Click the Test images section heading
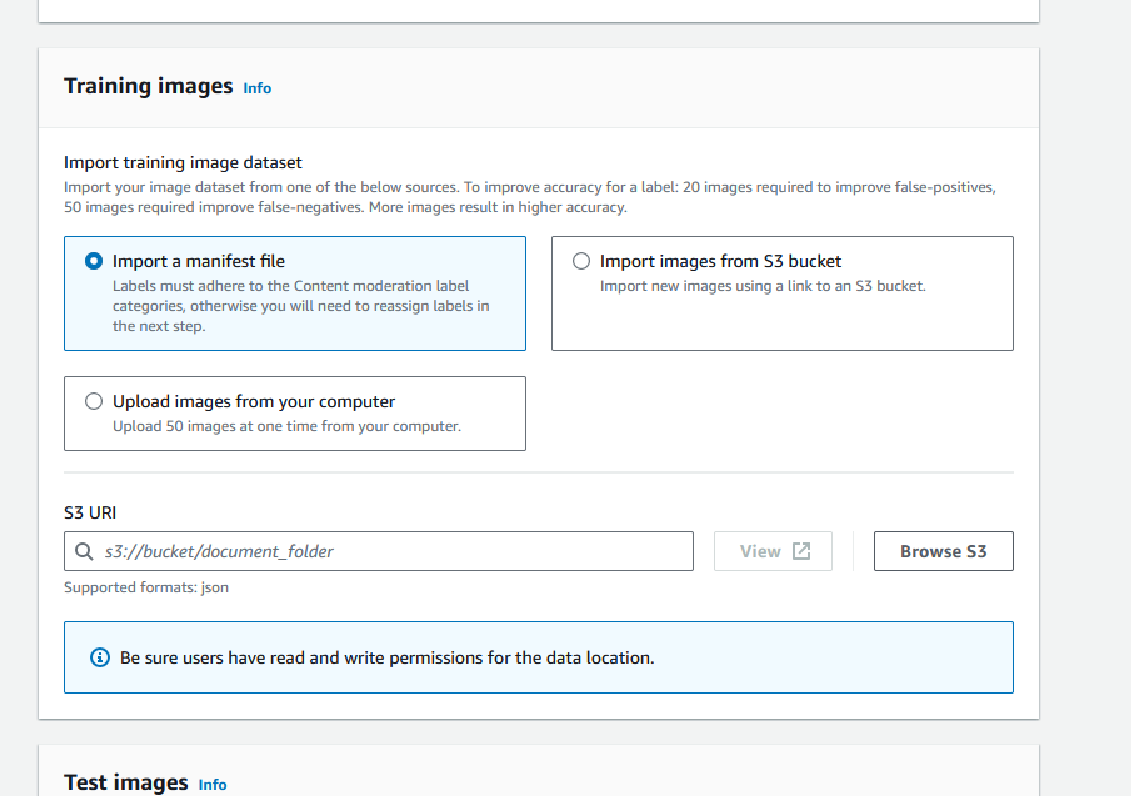The image size is (1131, 796). coord(125,783)
